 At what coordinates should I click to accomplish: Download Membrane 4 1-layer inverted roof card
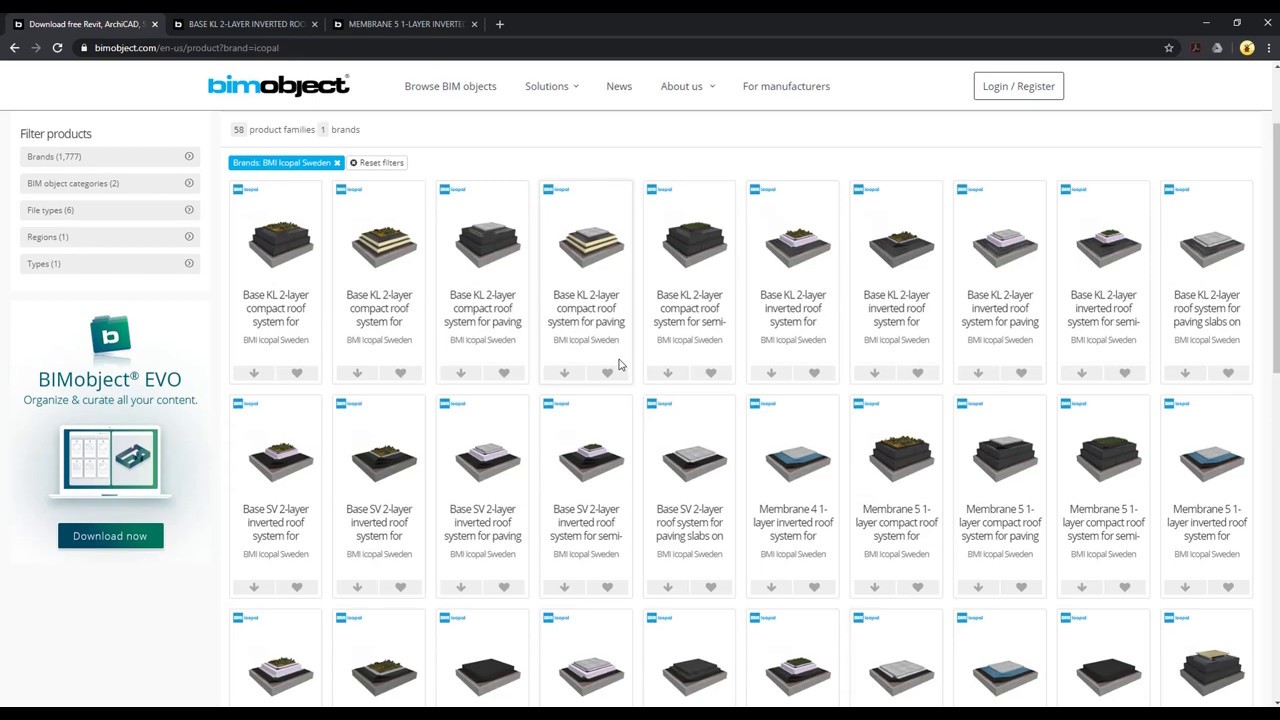(x=771, y=587)
